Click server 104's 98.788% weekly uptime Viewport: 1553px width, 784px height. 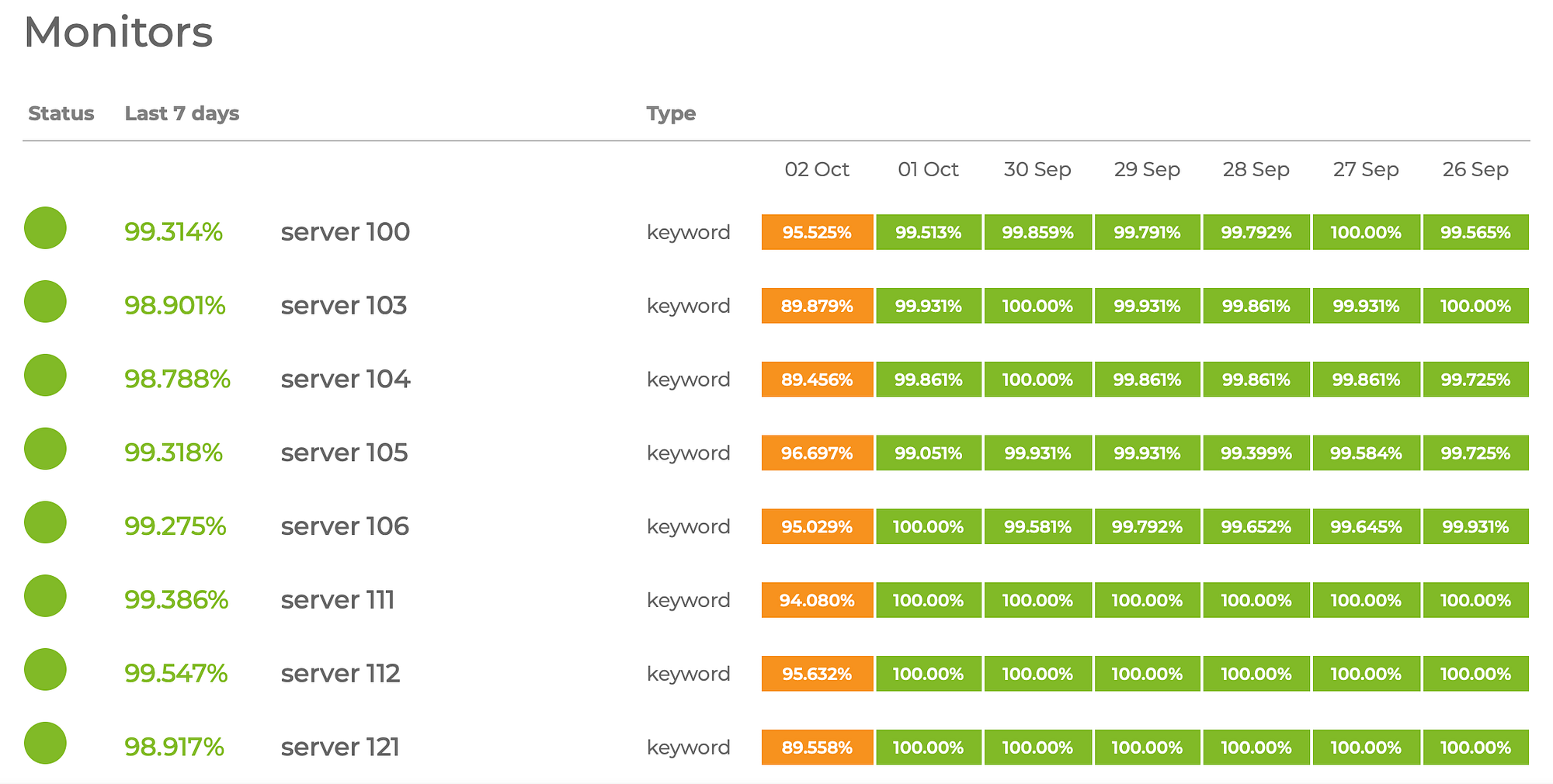click(x=177, y=380)
